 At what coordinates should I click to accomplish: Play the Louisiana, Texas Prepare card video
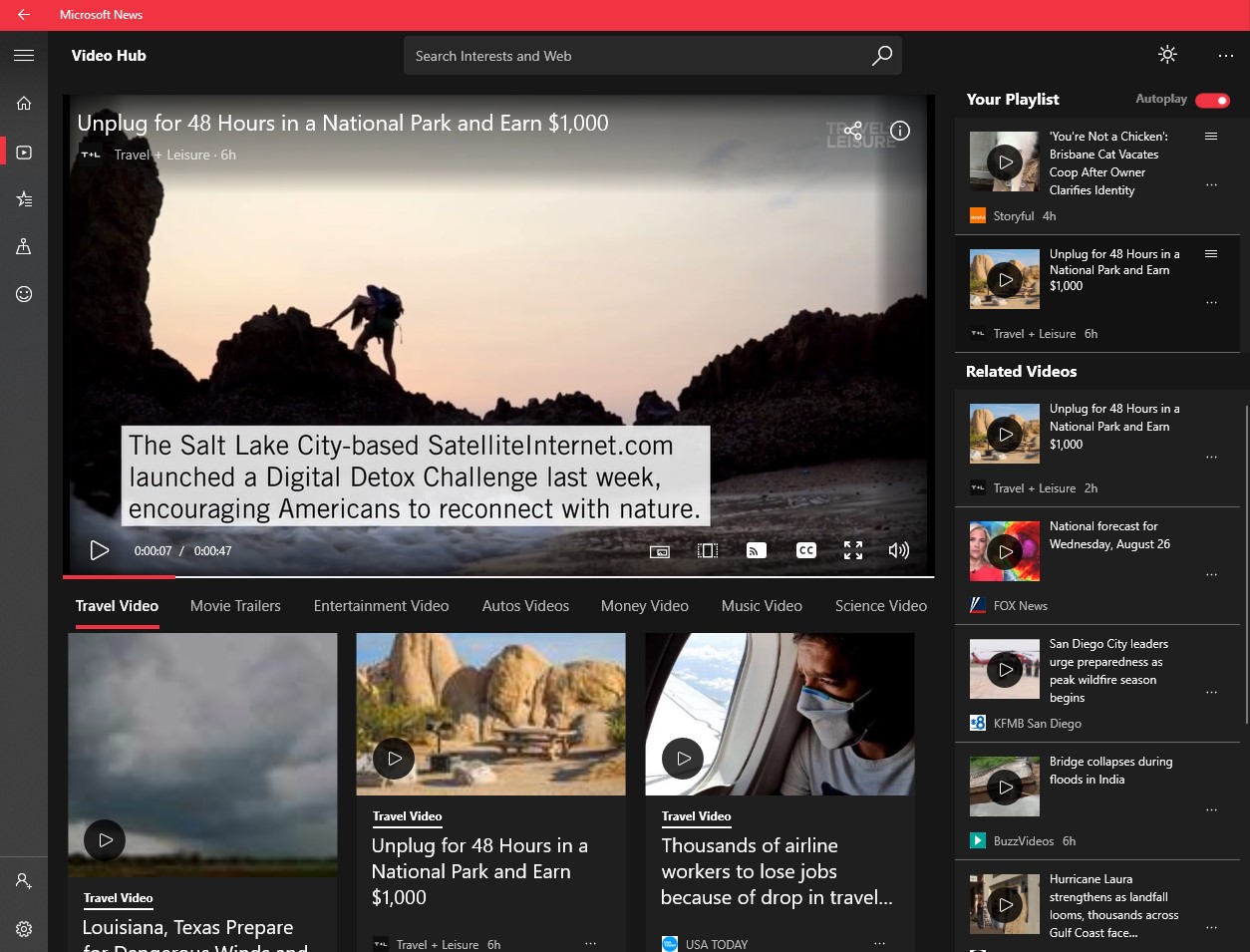(x=105, y=840)
